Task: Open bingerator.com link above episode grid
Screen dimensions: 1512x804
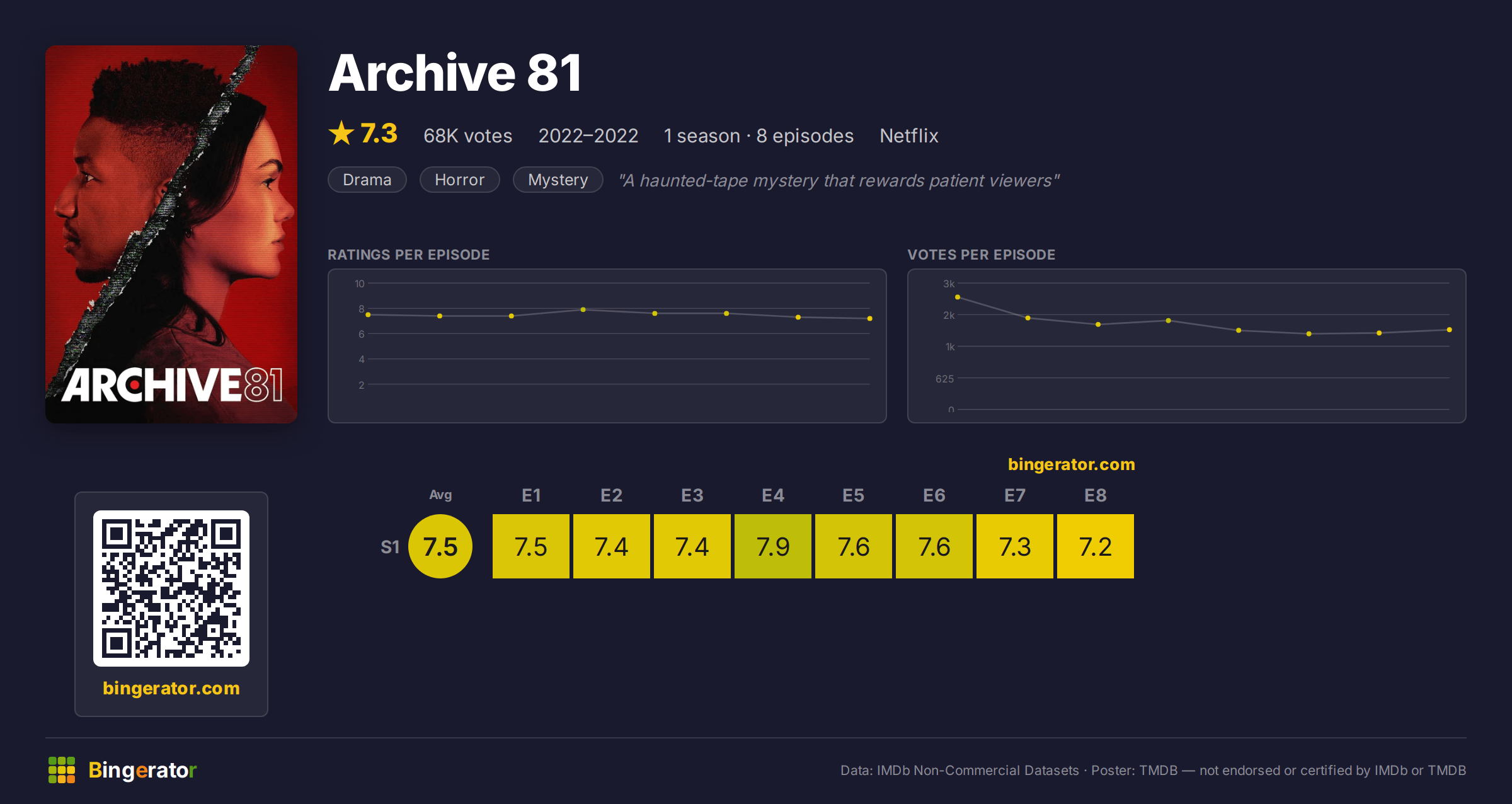Action: 1071,464
